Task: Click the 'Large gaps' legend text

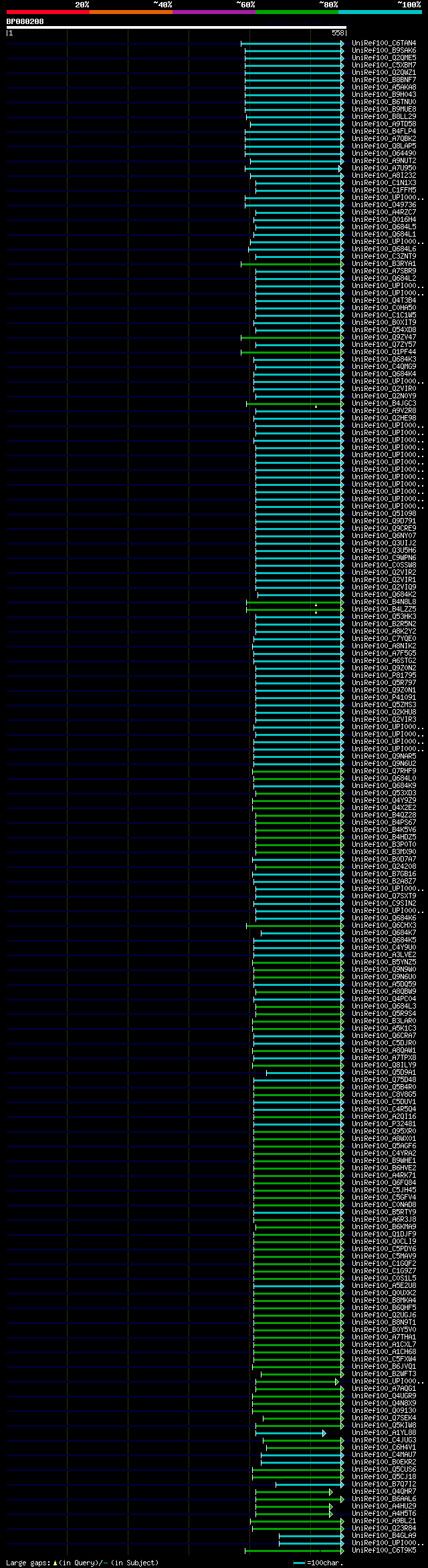Action: (29, 1563)
